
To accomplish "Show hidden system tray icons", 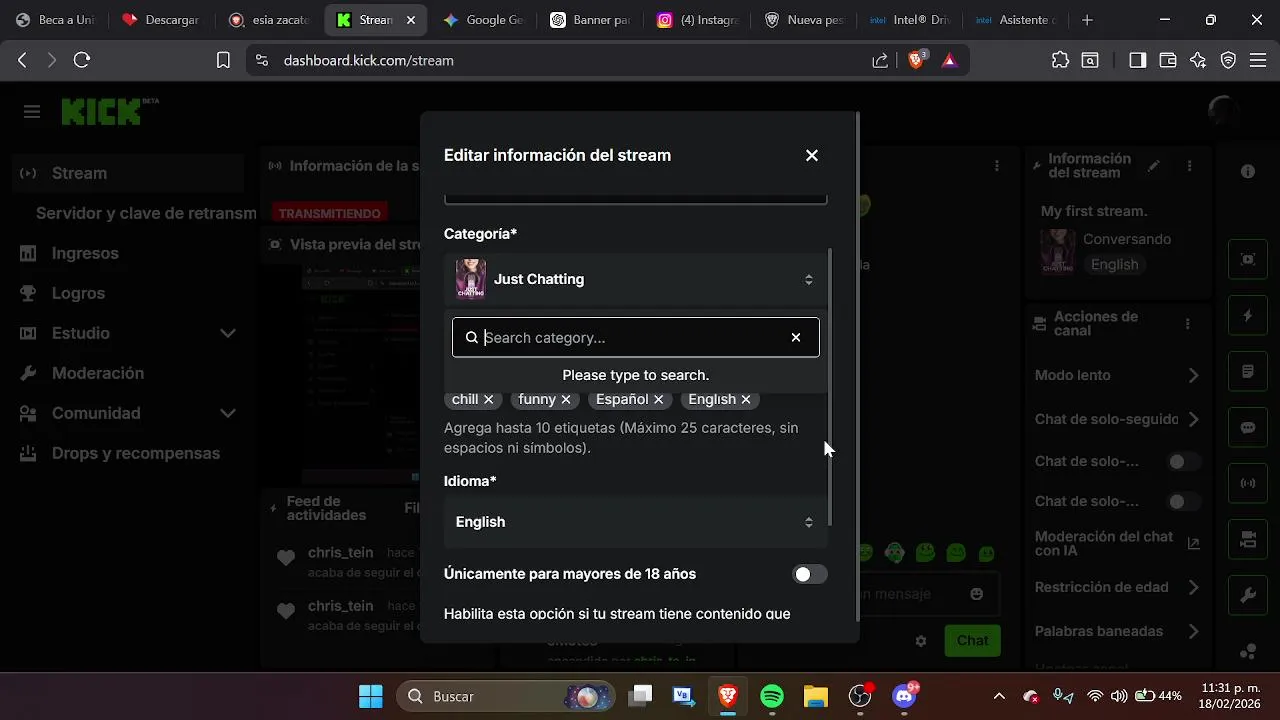I will coord(999,696).
